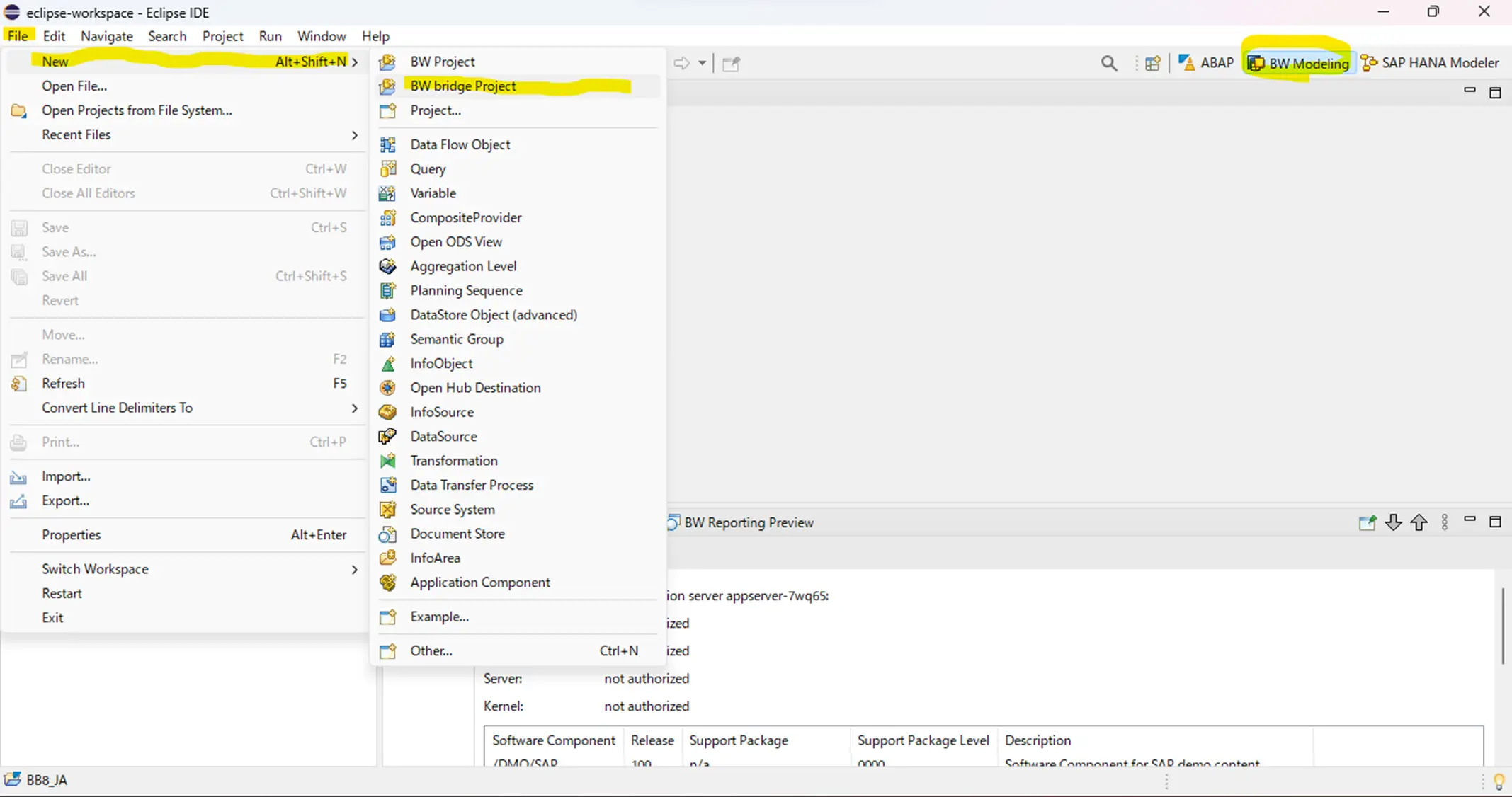Minimize the BW Reporting Preview panel
Screen dimensions: 1512x797
coord(1470,520)
